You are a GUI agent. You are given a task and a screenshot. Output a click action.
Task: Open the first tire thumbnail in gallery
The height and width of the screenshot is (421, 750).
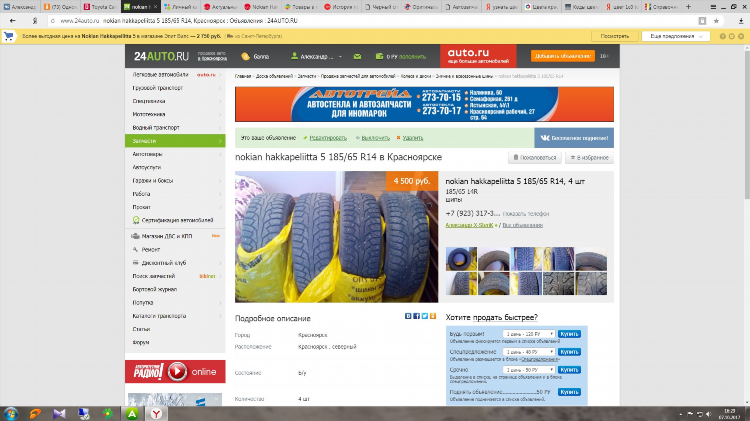click(461, 259)
